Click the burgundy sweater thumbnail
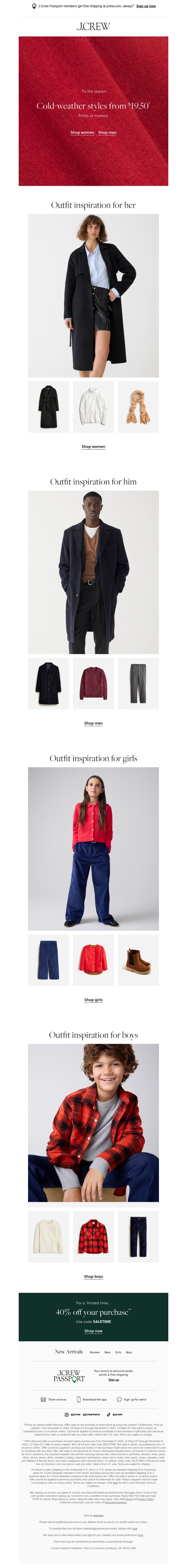Image resolution: width=187 pixels, height=1568 pixels. (x=93, y=683)
